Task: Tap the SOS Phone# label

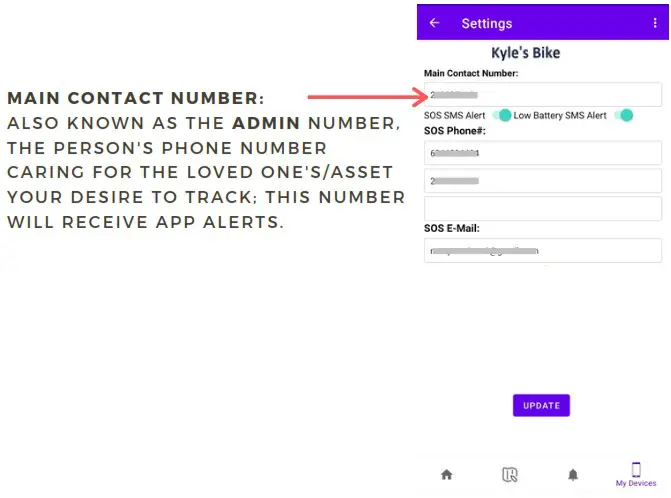Action: point(455,132)
